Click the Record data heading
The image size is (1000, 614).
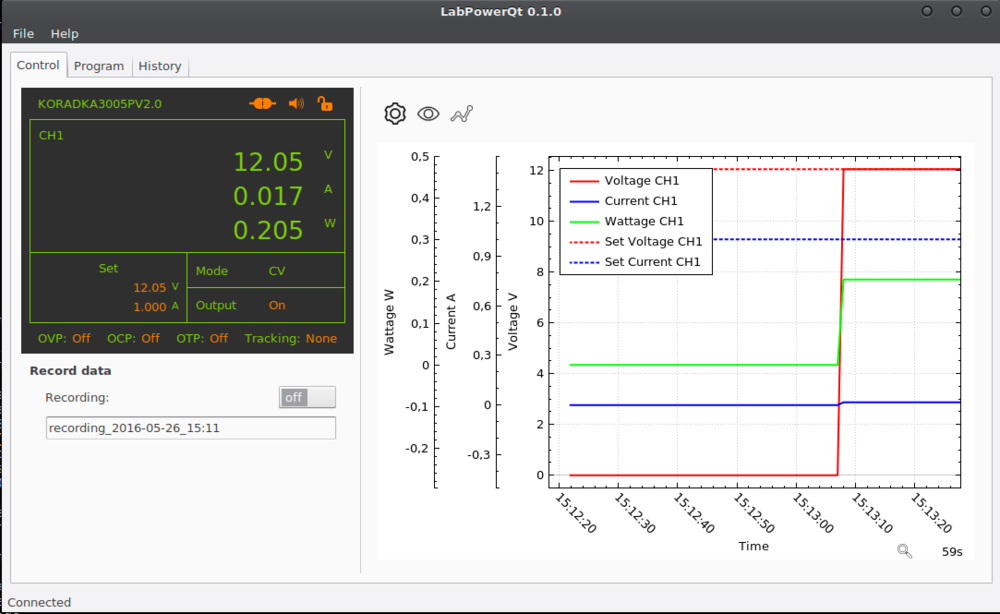(x=70, y=370)
